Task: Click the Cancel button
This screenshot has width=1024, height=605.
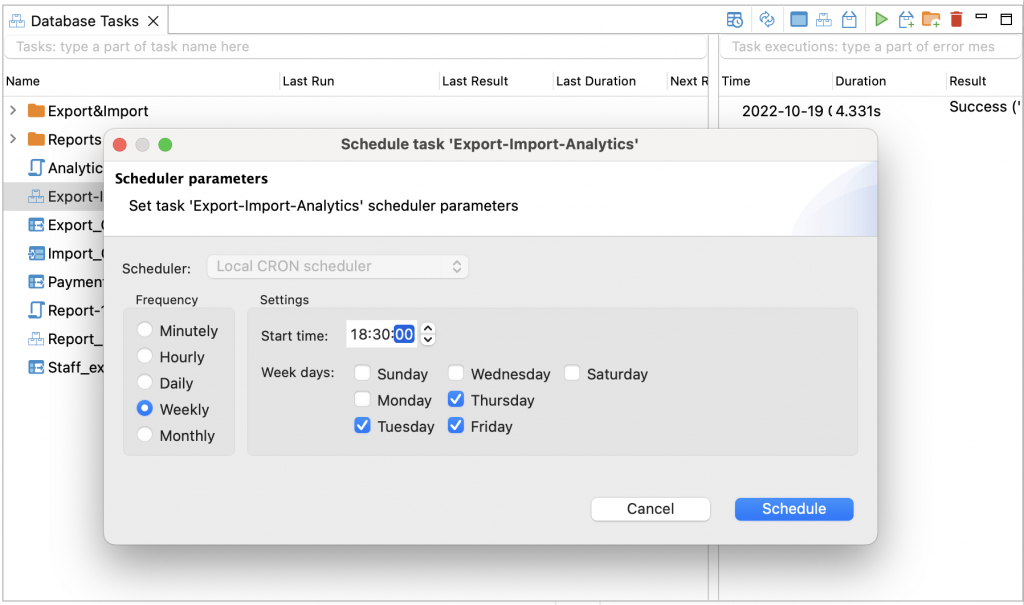Action: tap(650, 509)
